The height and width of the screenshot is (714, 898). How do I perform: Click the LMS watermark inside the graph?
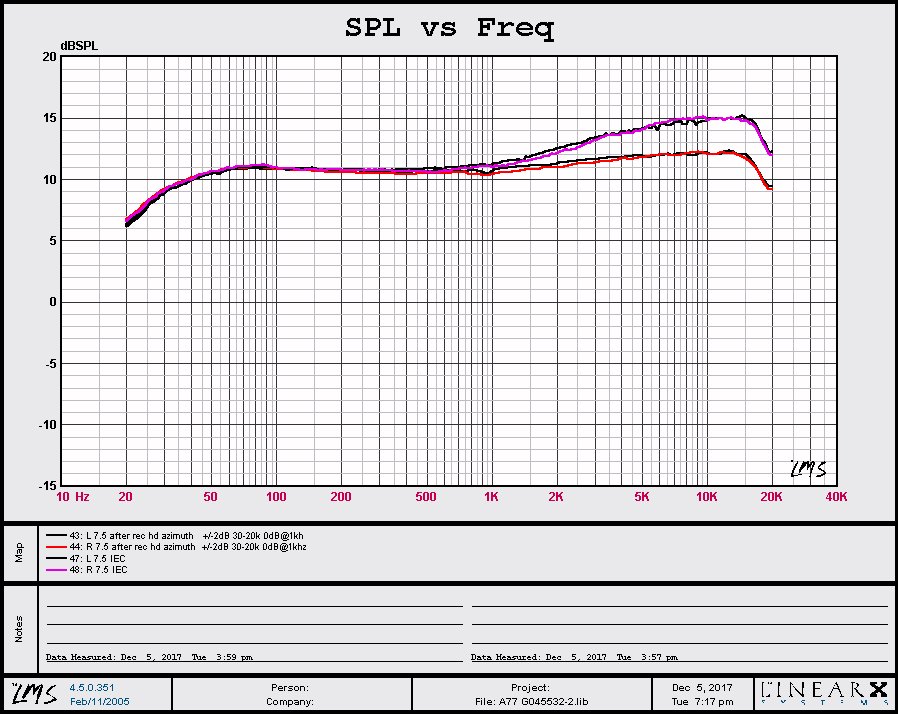coord(805,468)
